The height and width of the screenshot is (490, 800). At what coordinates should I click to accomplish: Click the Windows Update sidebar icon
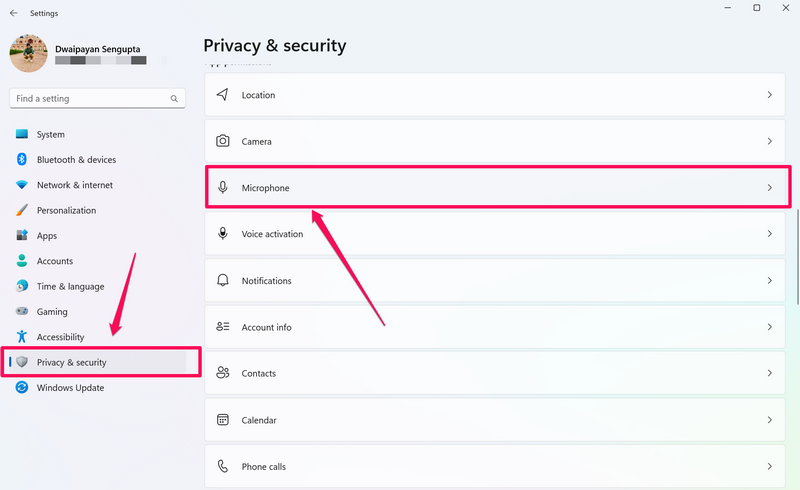[x=22, y=388]
